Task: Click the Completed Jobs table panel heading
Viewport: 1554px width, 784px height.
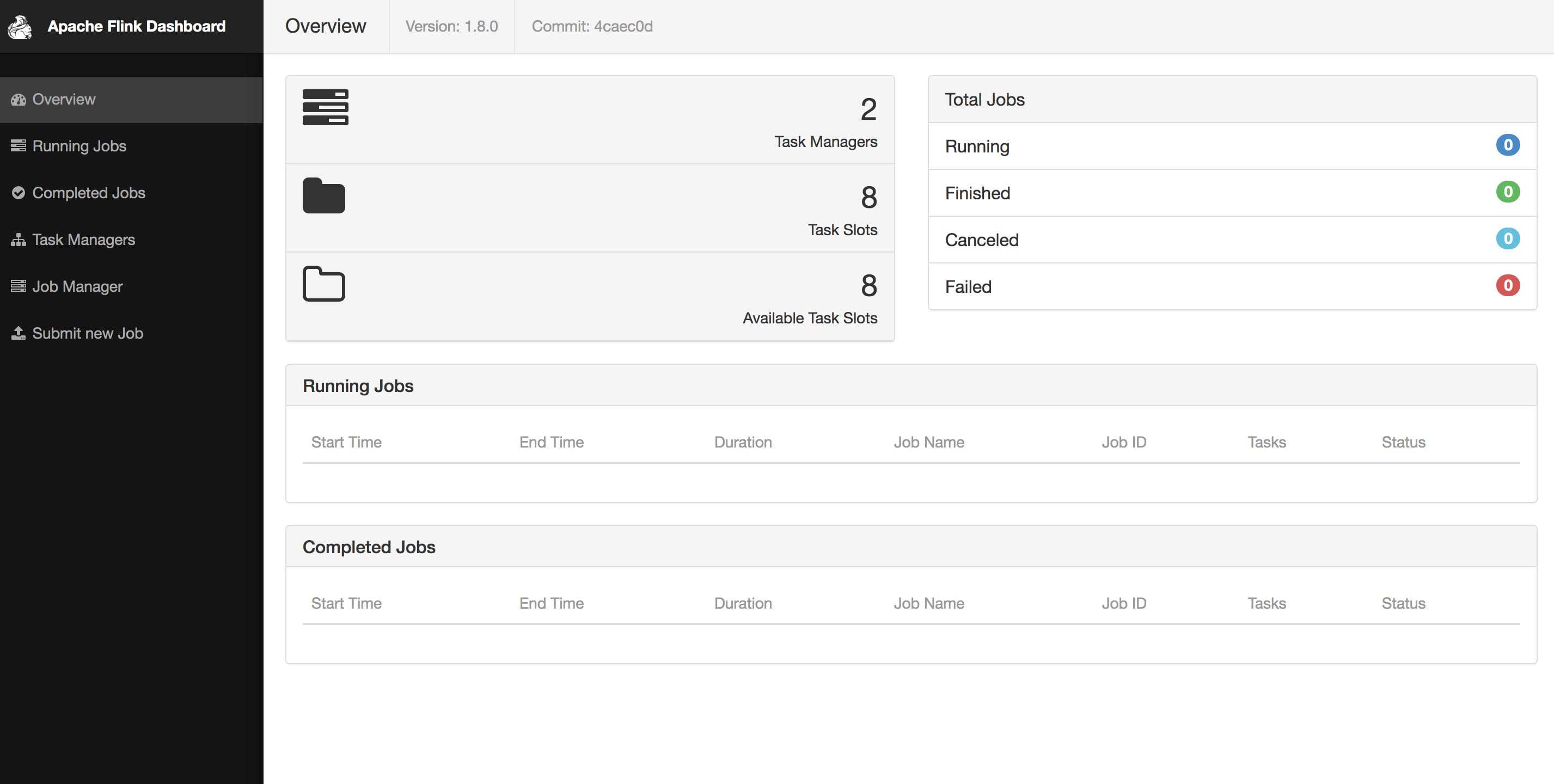Action: click(x=369, y=547)
